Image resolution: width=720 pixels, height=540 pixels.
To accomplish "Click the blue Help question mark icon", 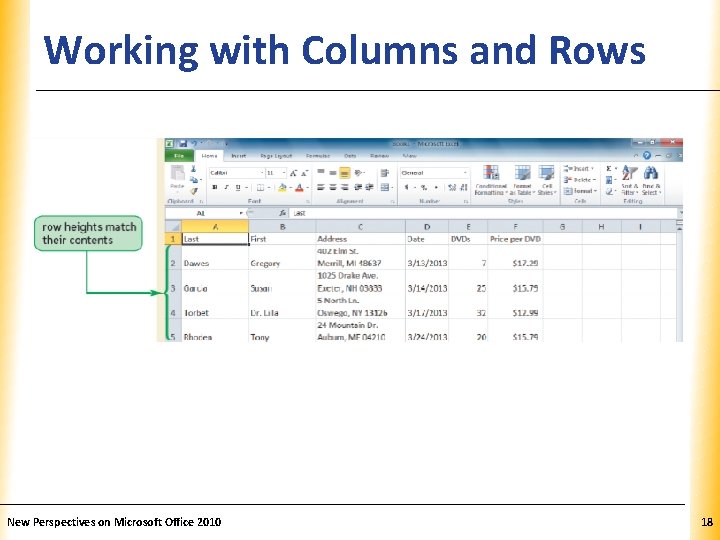I will (647, 156).
